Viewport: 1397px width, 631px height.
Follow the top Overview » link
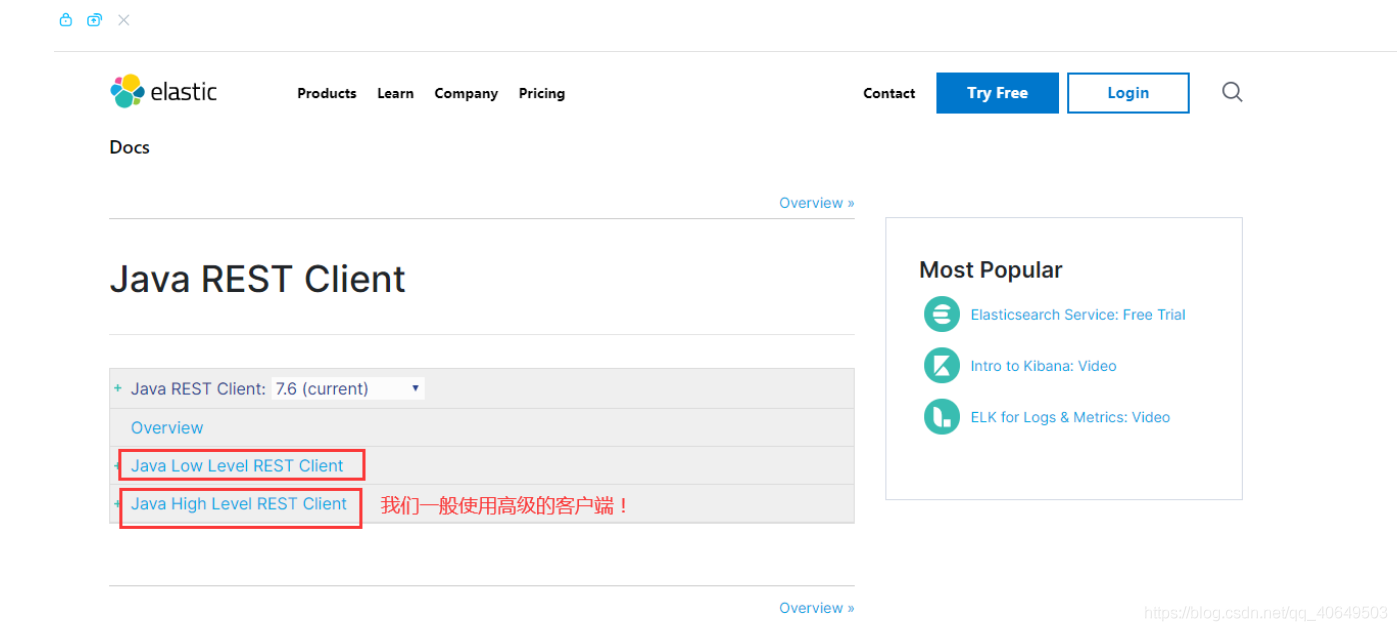click(817, 203)
